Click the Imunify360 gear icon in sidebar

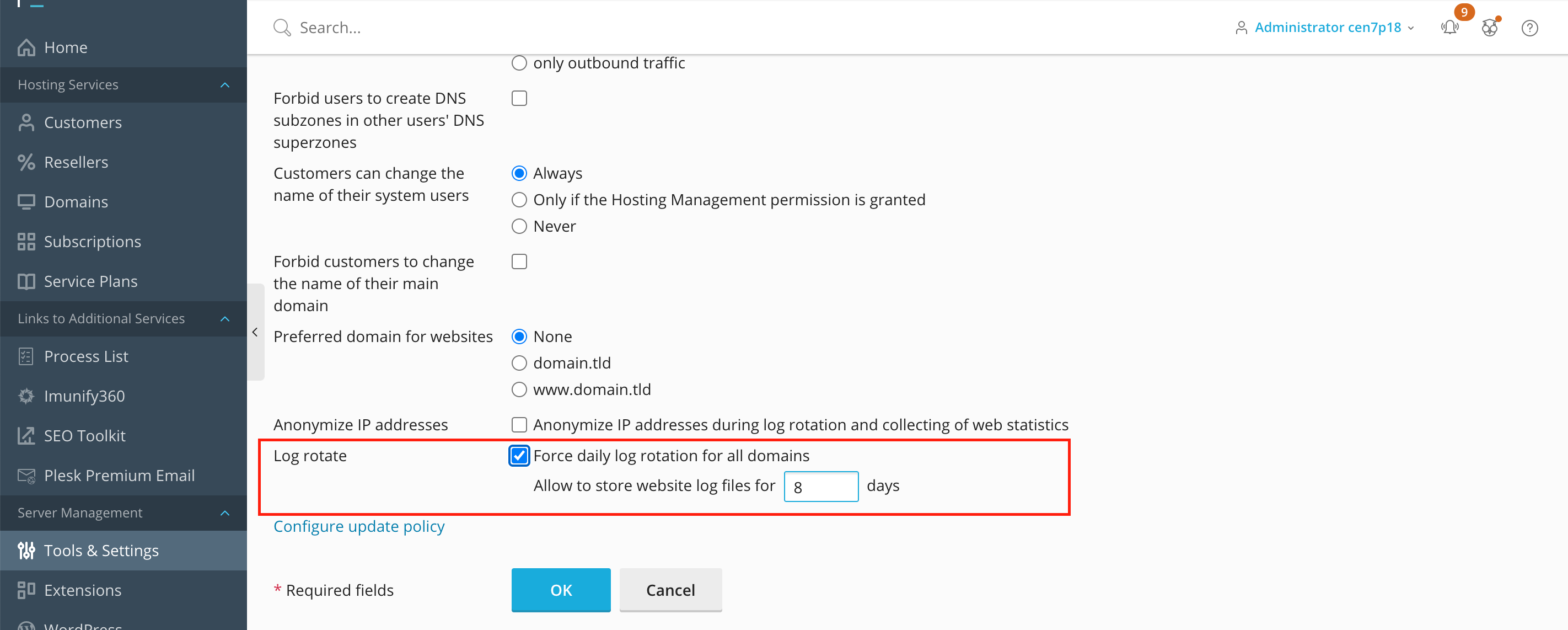(x=26, y=396)
